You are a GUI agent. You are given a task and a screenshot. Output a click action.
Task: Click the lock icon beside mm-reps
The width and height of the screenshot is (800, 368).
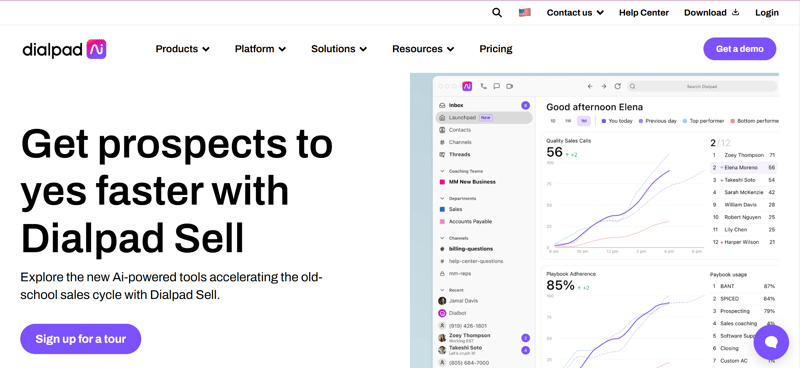[x=442, y=274]
